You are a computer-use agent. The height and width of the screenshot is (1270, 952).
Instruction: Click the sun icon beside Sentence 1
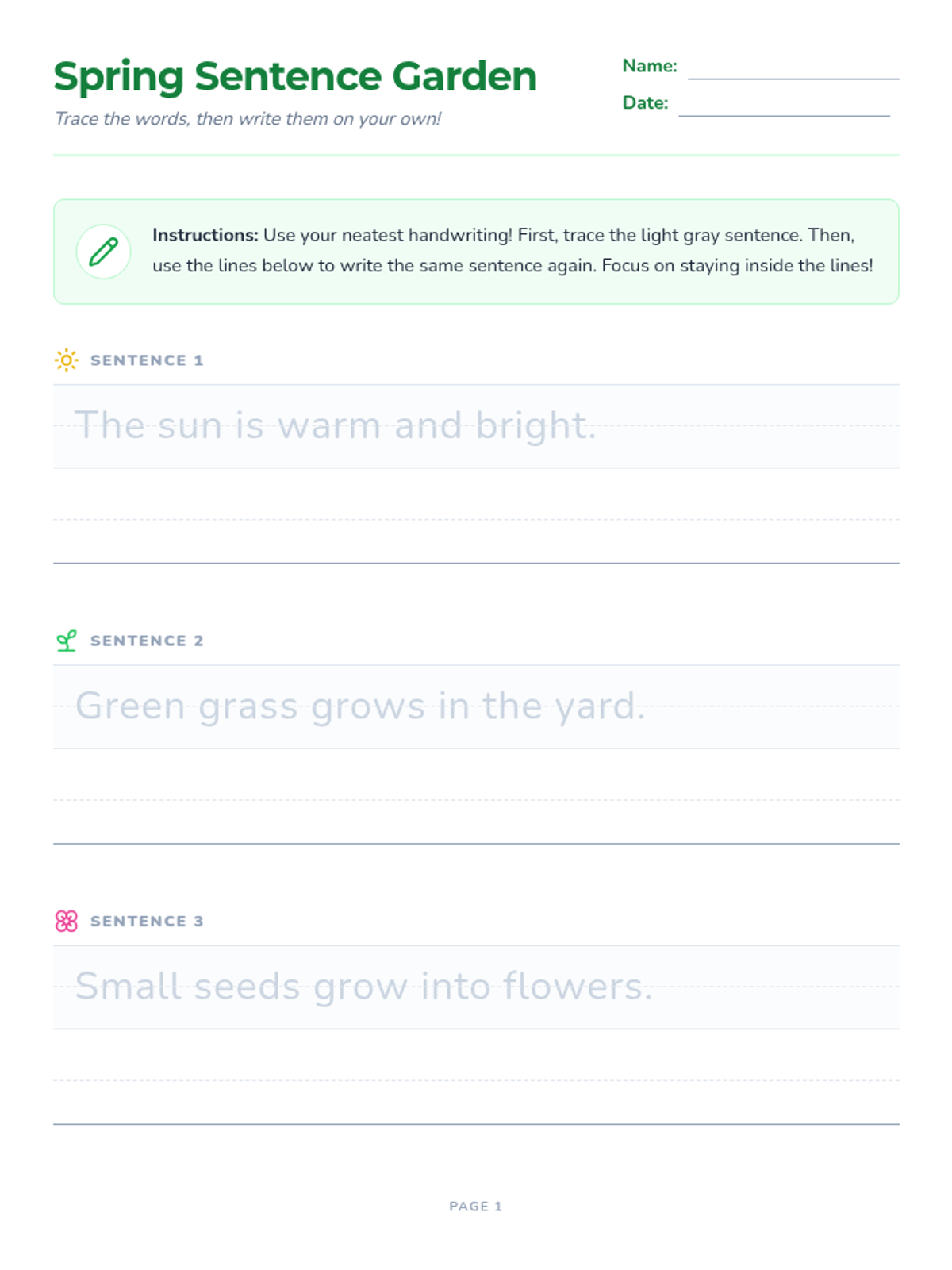point(67,360)
